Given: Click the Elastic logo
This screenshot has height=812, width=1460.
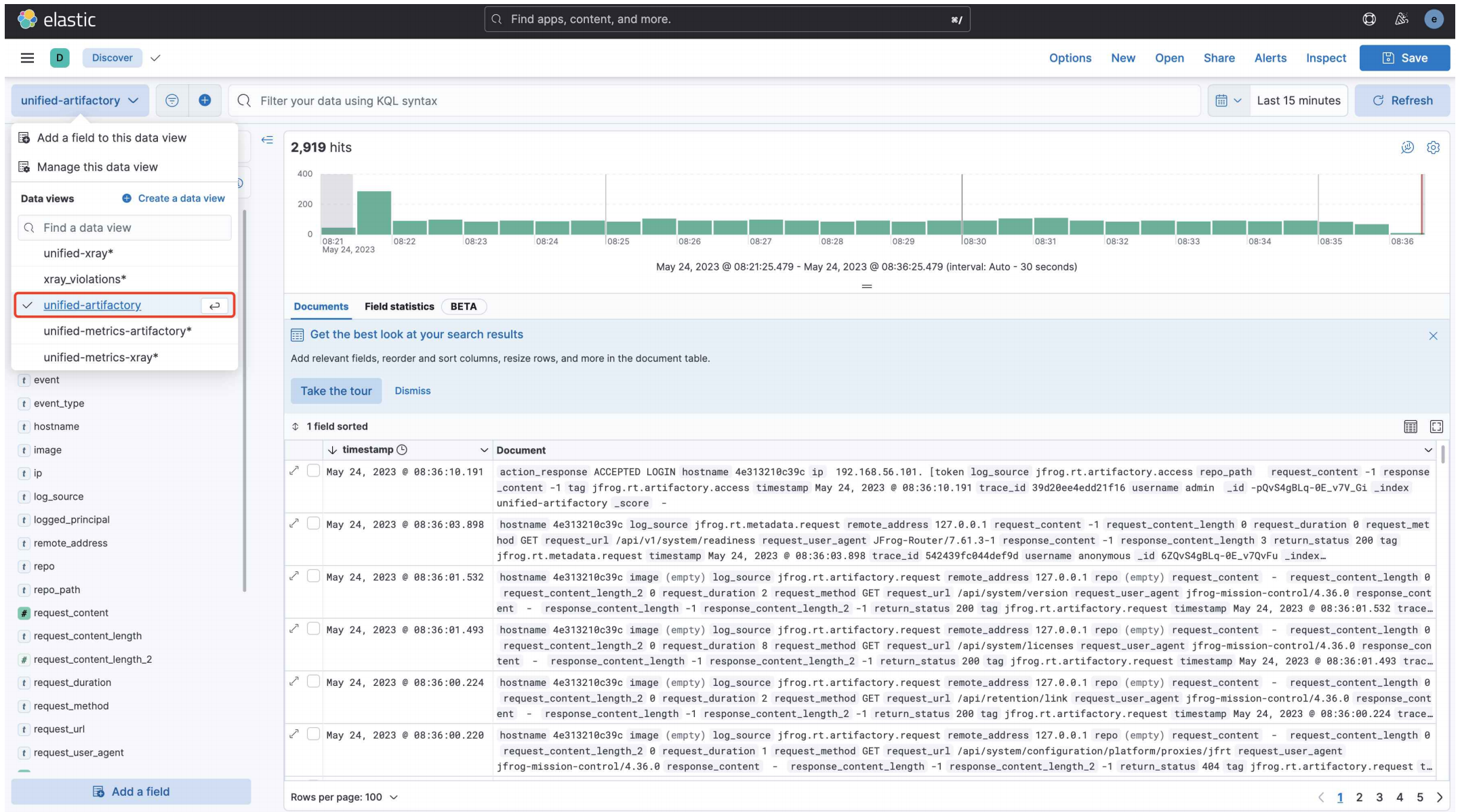Looking at the screenshot, I should (x=57, y=20).
